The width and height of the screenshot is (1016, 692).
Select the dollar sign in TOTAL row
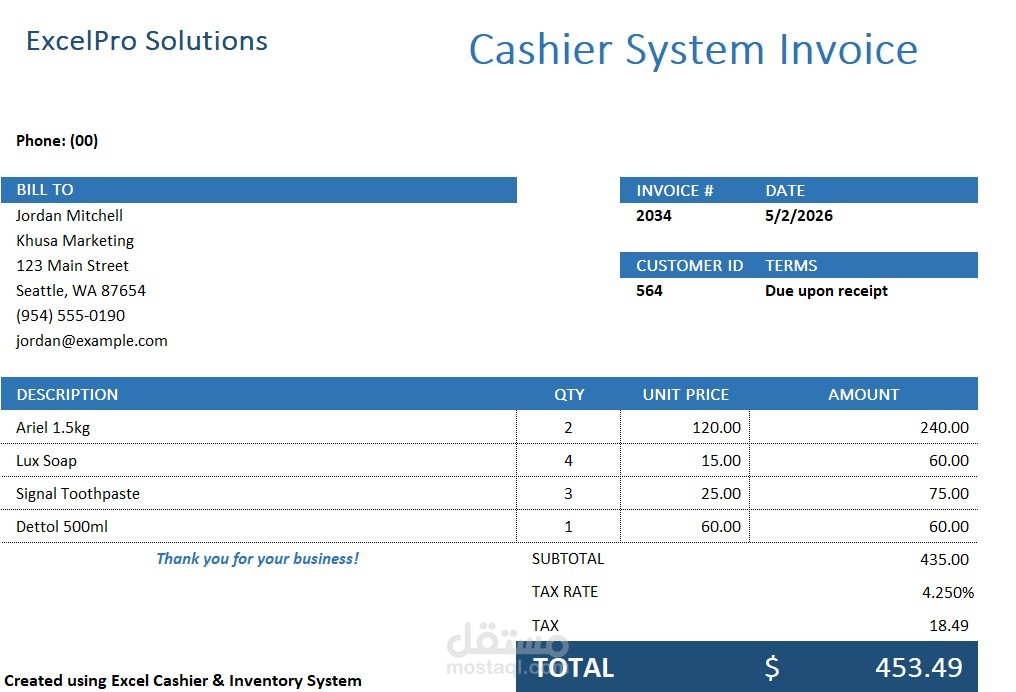point(772,668)
